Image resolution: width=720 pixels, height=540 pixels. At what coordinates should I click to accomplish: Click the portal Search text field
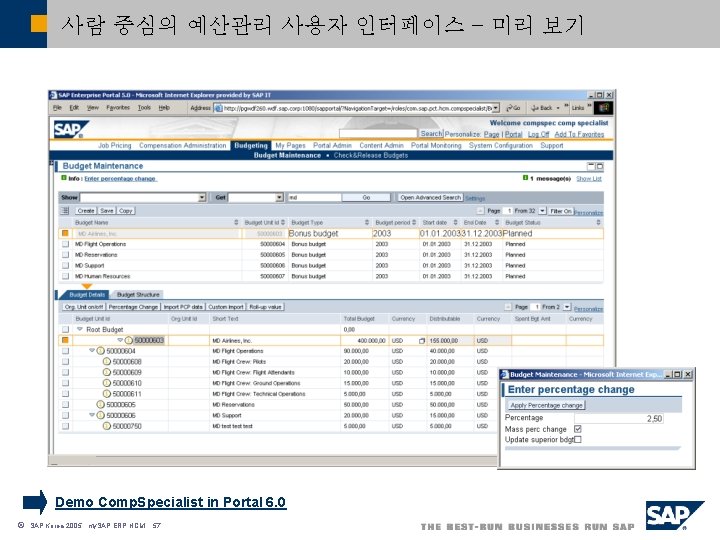[x=379, y=134]
